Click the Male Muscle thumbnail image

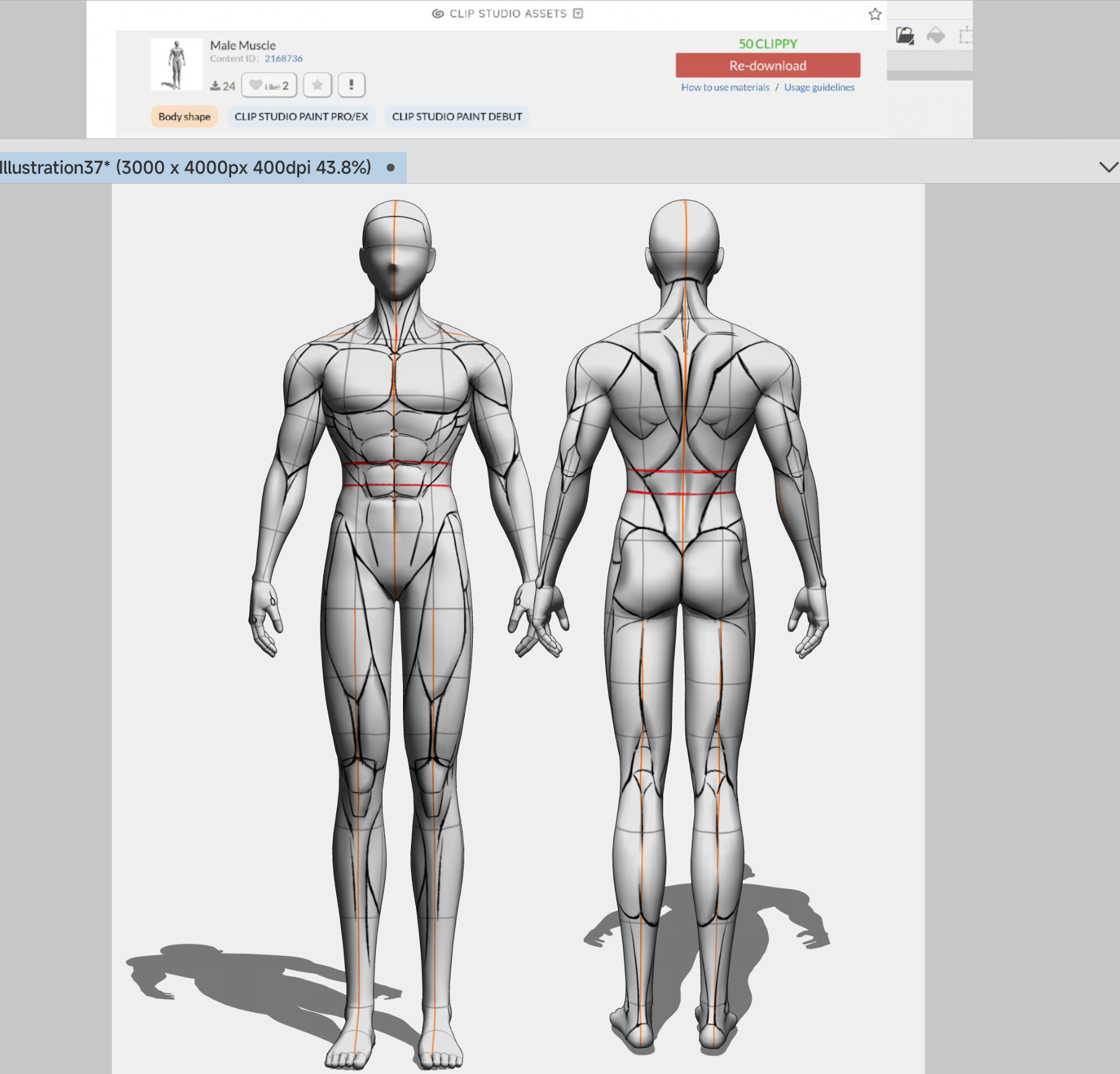coord(177,65)
